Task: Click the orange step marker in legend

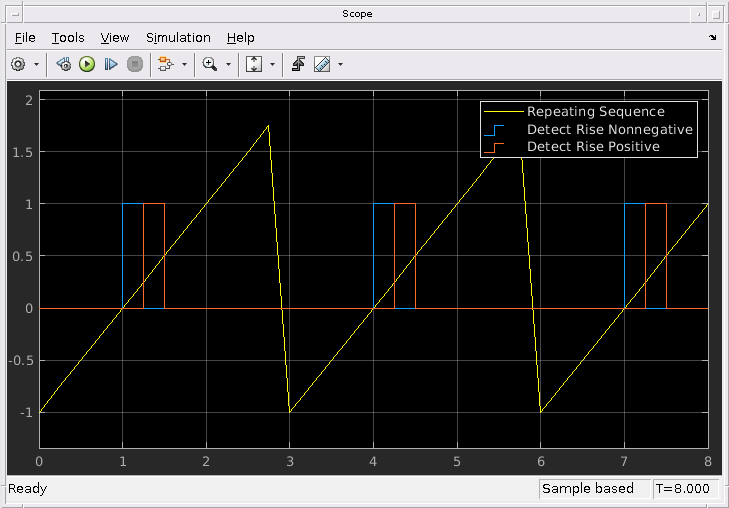Action: coord(494,147)
